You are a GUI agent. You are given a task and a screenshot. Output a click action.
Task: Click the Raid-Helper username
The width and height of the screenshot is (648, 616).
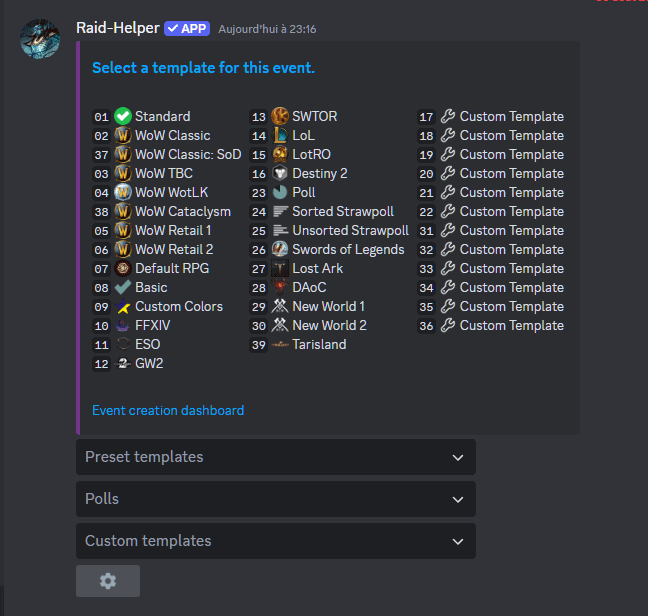(117, 28)
